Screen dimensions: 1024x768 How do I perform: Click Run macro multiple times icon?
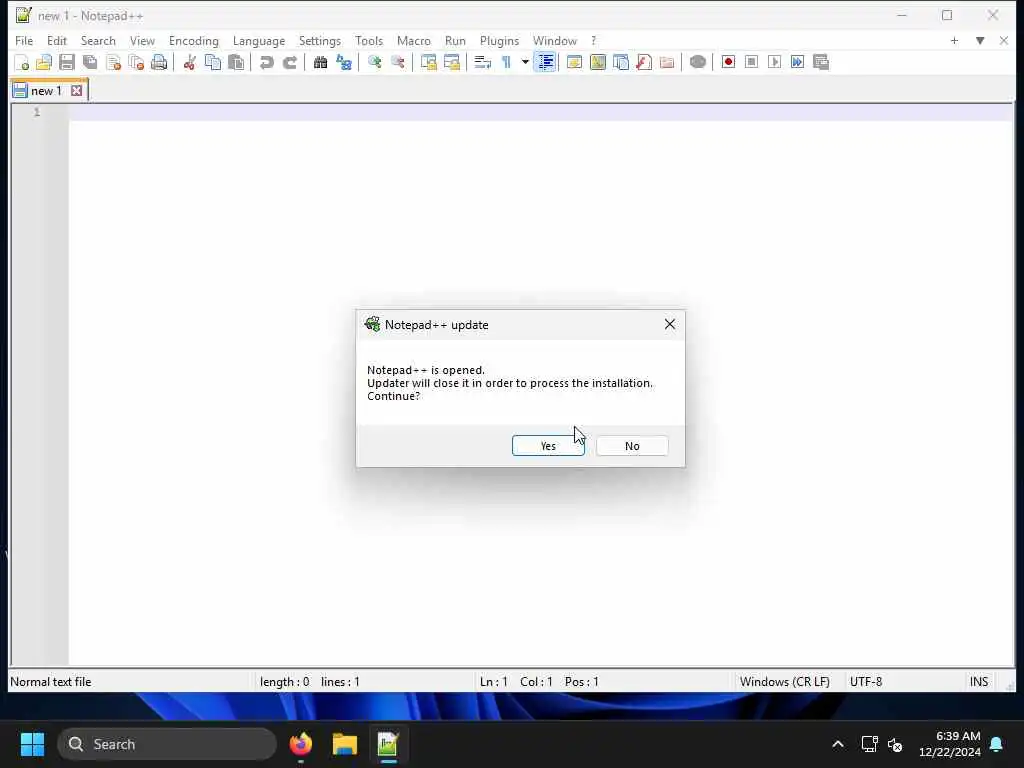coord(797,62)
